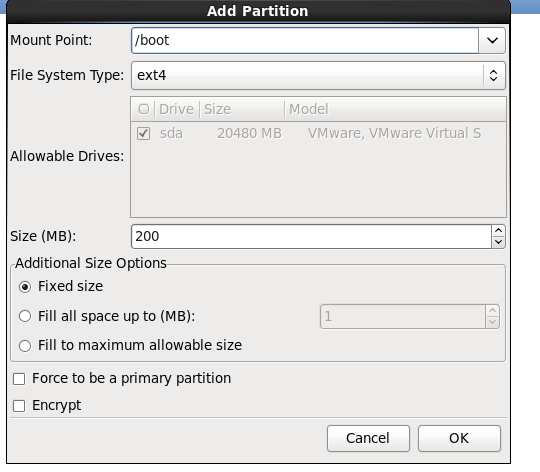This screenshot has width=540, height=472.
Task: Click the Mount Point field containing /boot
Action: (305, 41)
